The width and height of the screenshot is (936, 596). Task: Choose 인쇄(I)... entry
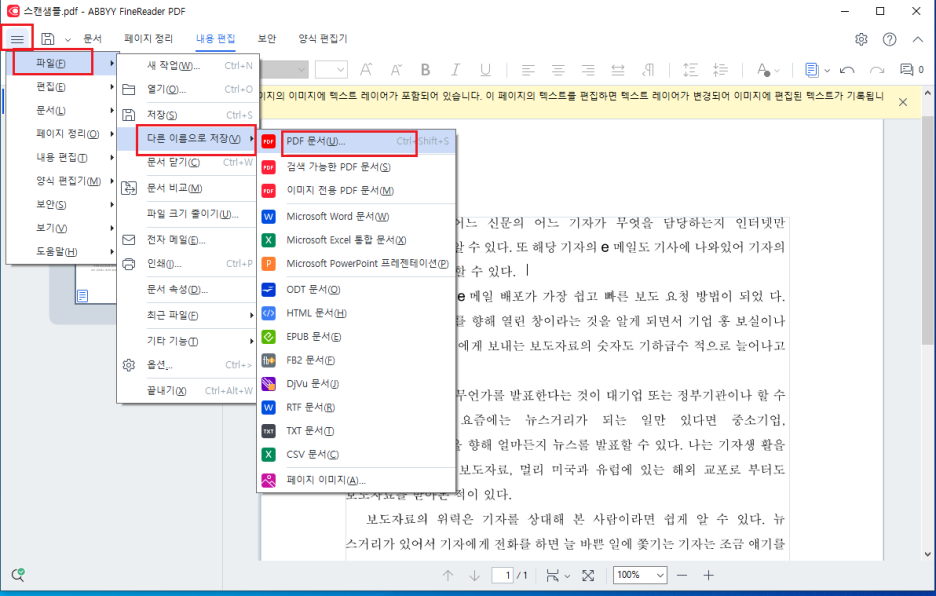187,263
